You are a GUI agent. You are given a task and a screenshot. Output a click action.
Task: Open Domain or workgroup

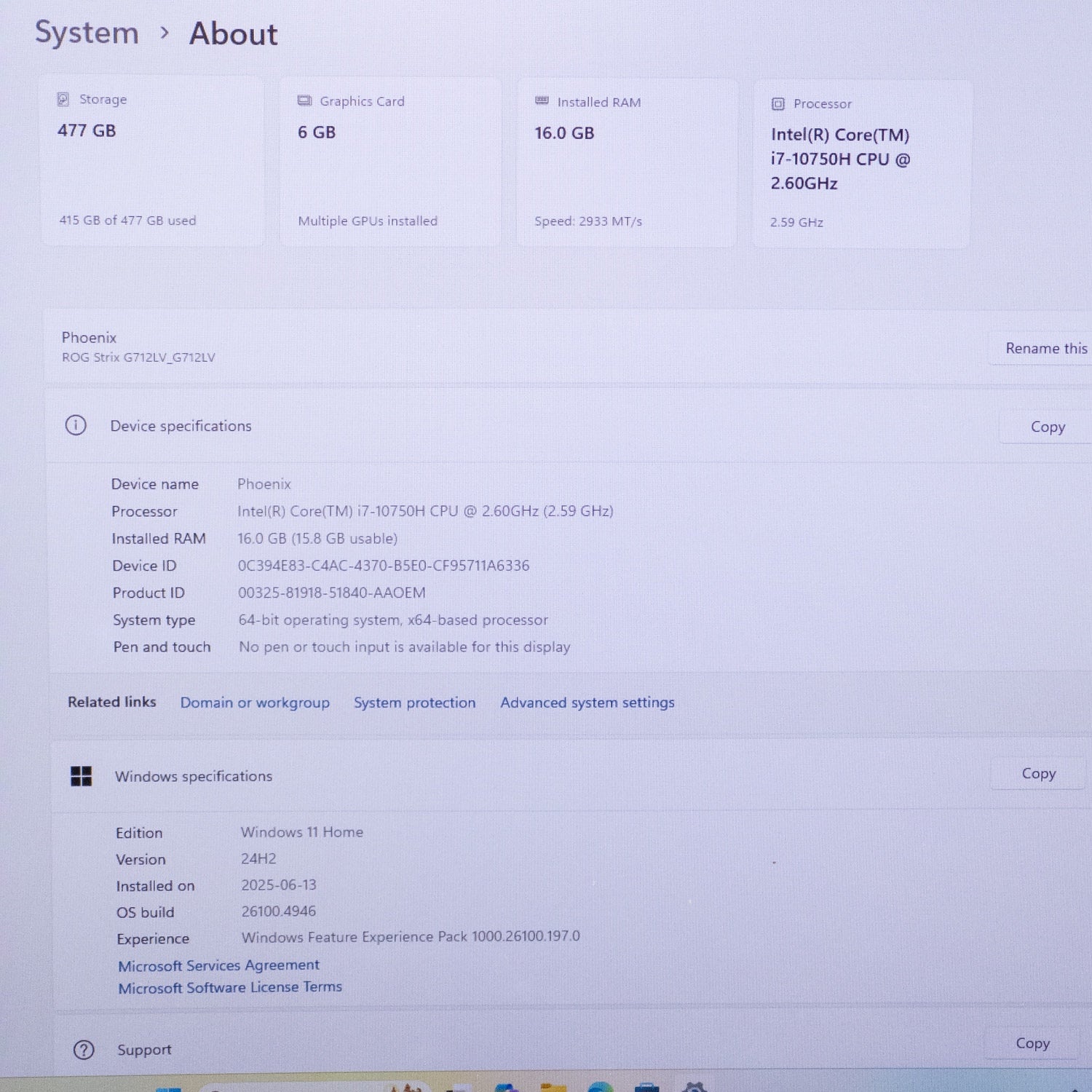[x=255, y=703]
